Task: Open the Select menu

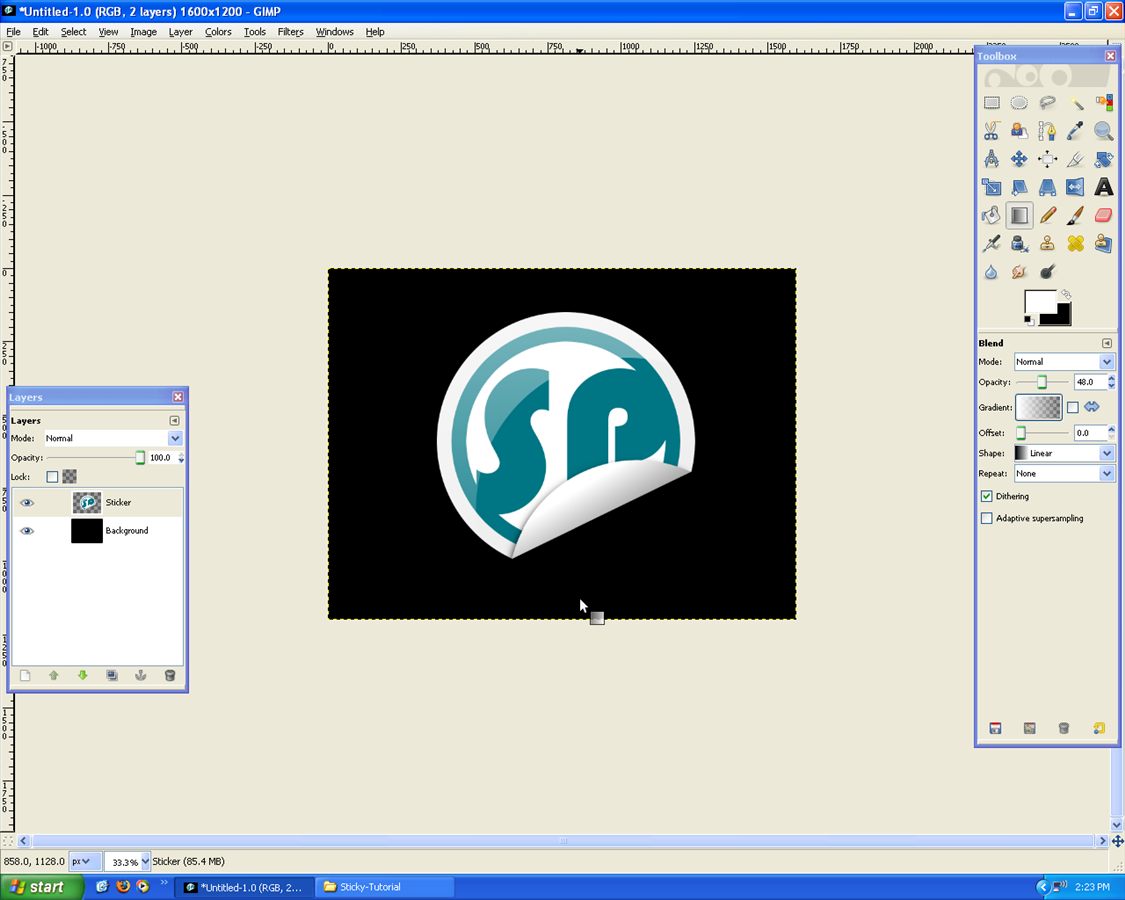Action: tap(73, 32)
